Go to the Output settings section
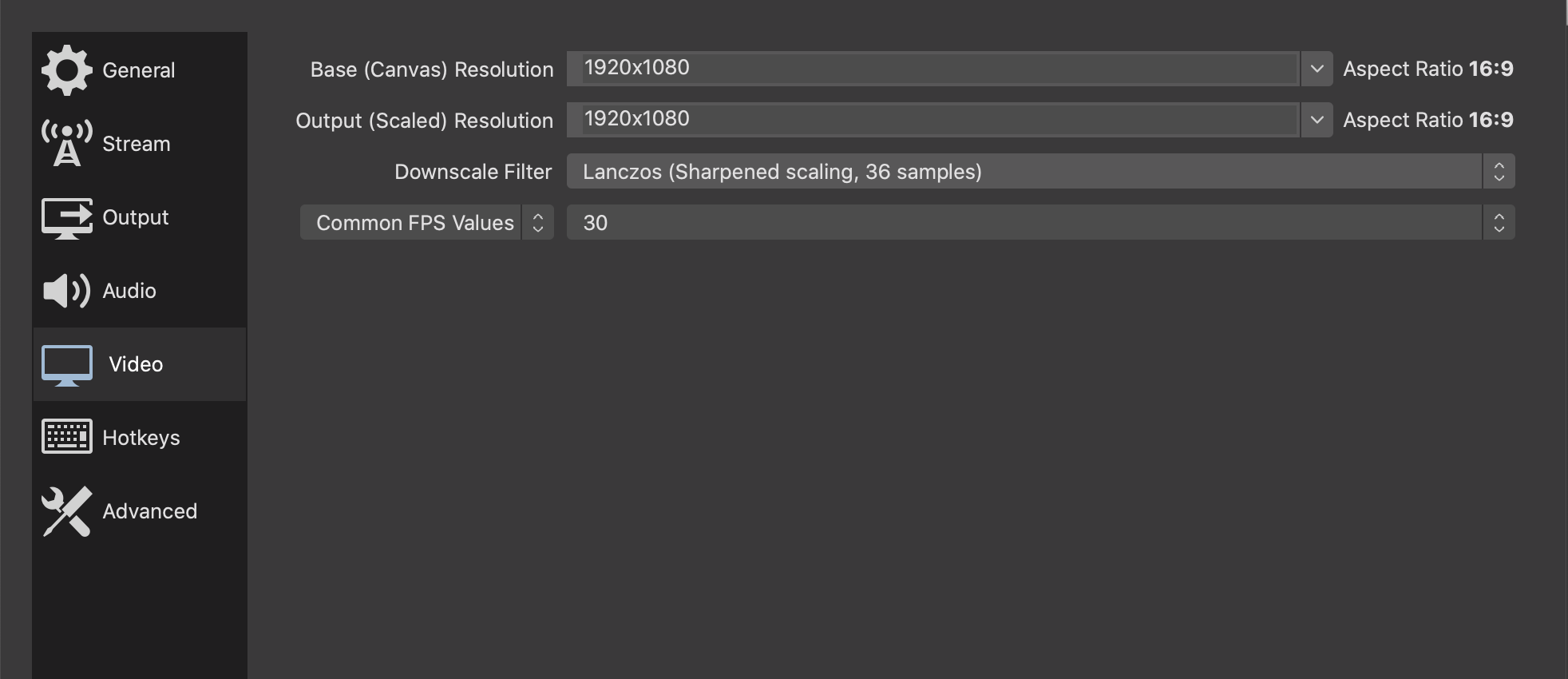Image resolution: width=1568 pixels, height=679 pixels. click(x=136, y=217)
